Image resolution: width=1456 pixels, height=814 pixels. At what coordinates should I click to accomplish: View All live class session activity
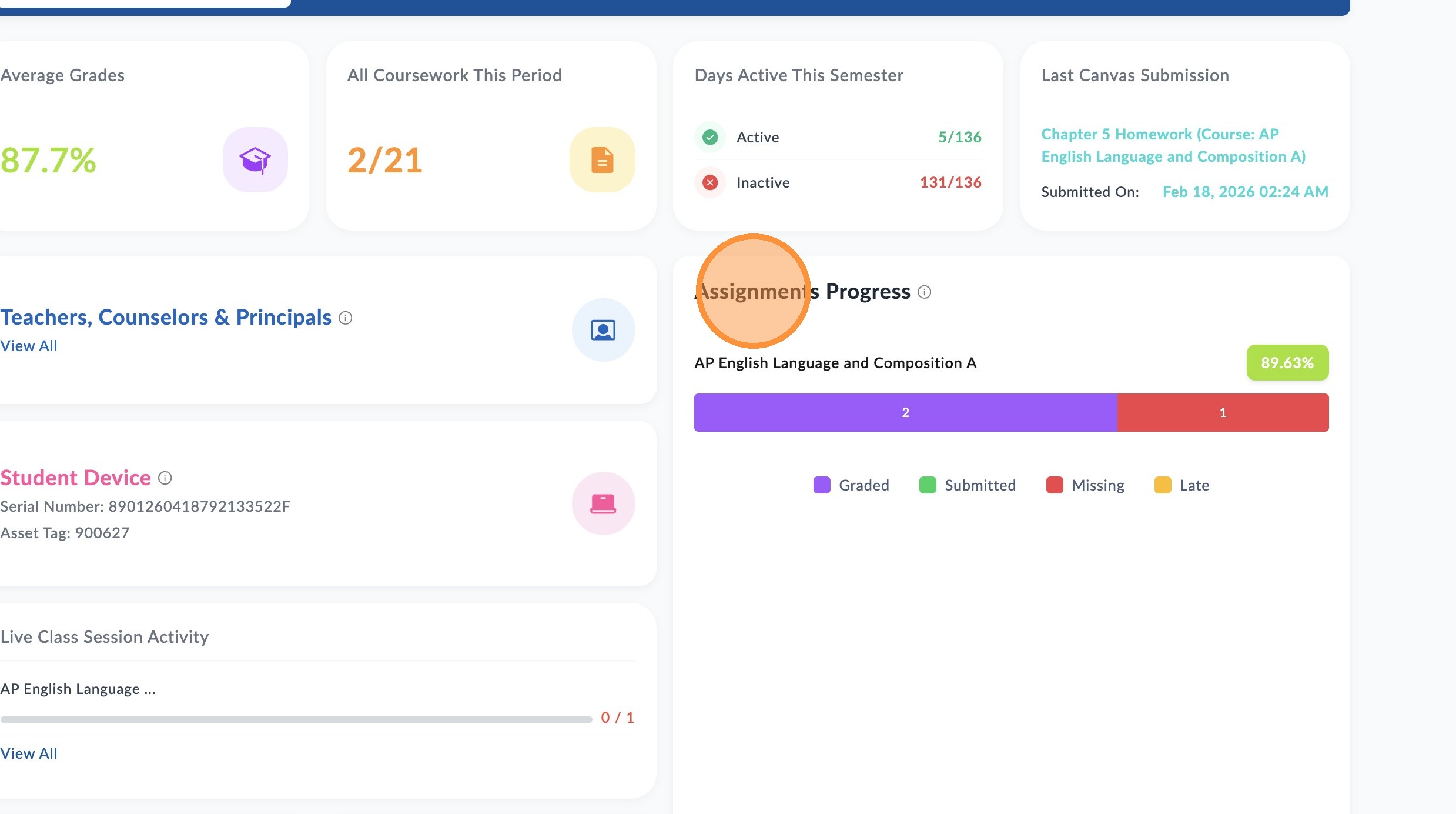[x=29, y=753]
